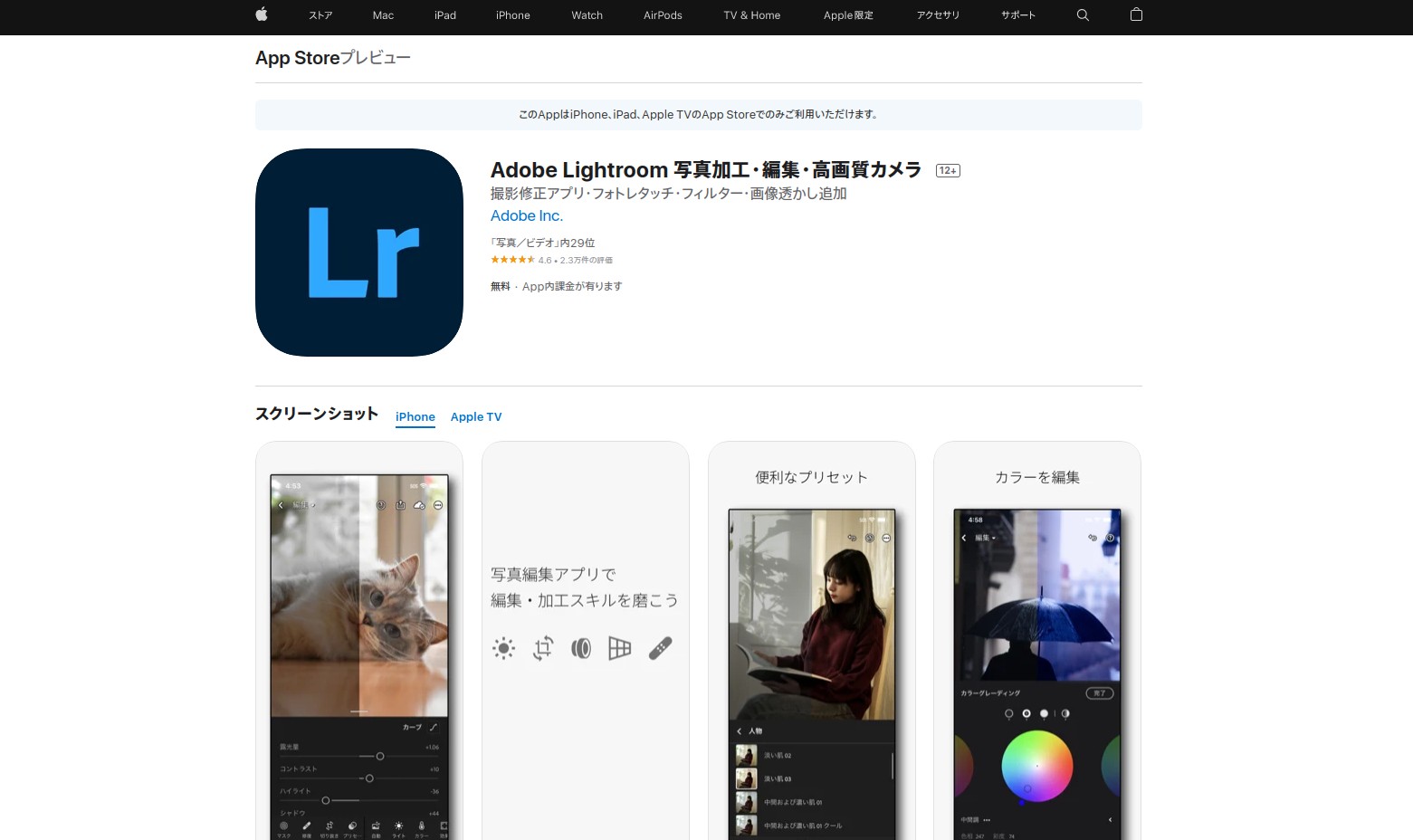Open the TV & Home menu

click(x=751, y=14)
